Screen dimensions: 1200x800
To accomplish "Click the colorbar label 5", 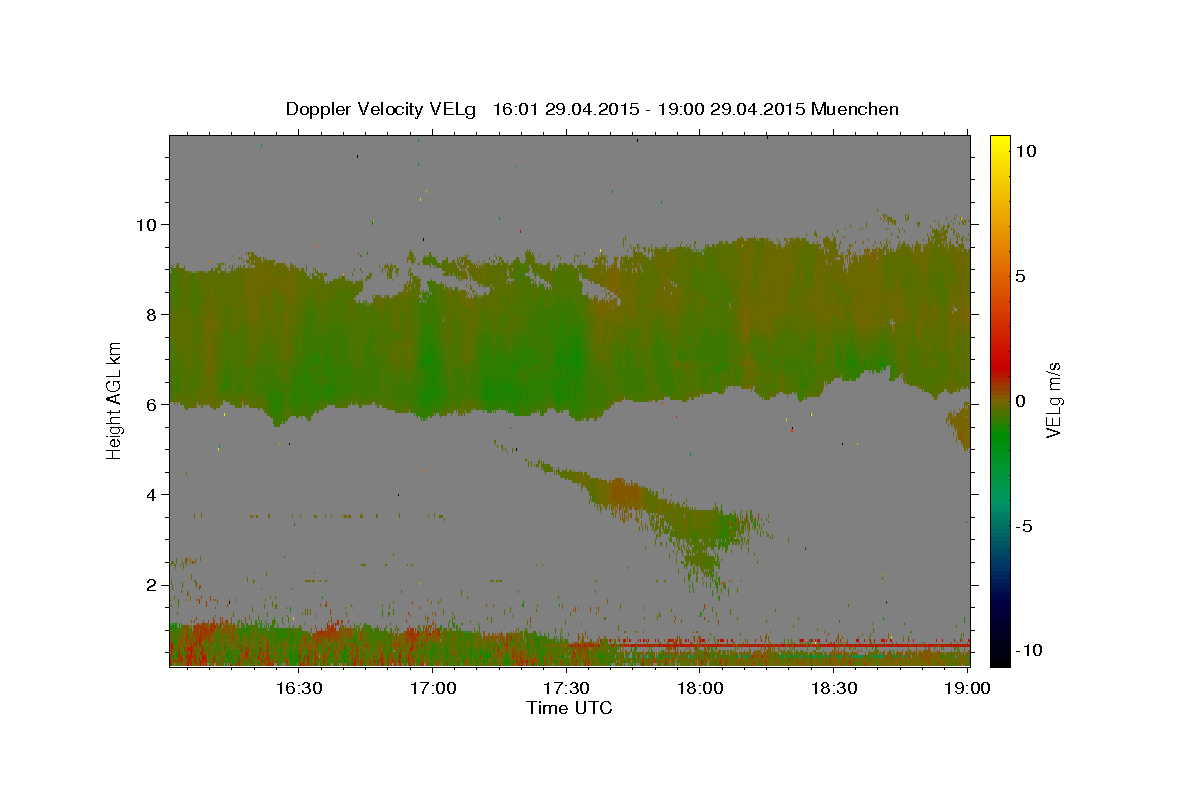I will (1020, 275).
